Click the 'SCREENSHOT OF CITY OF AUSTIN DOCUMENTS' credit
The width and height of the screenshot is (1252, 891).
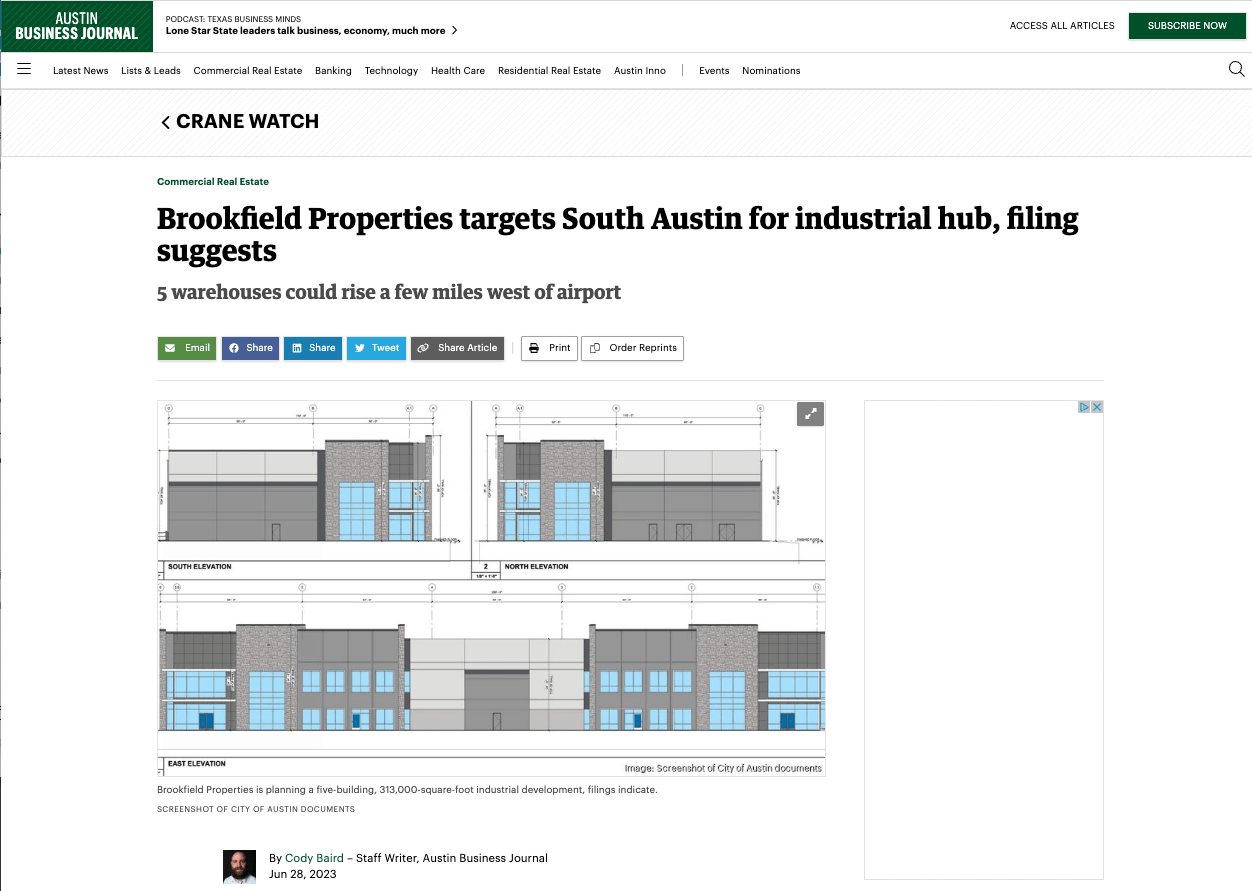(256, 809)
